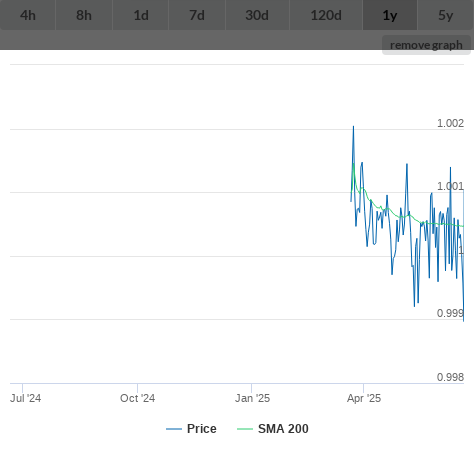Select the 7d range tab
474x455 pixels.
[197, 15]
